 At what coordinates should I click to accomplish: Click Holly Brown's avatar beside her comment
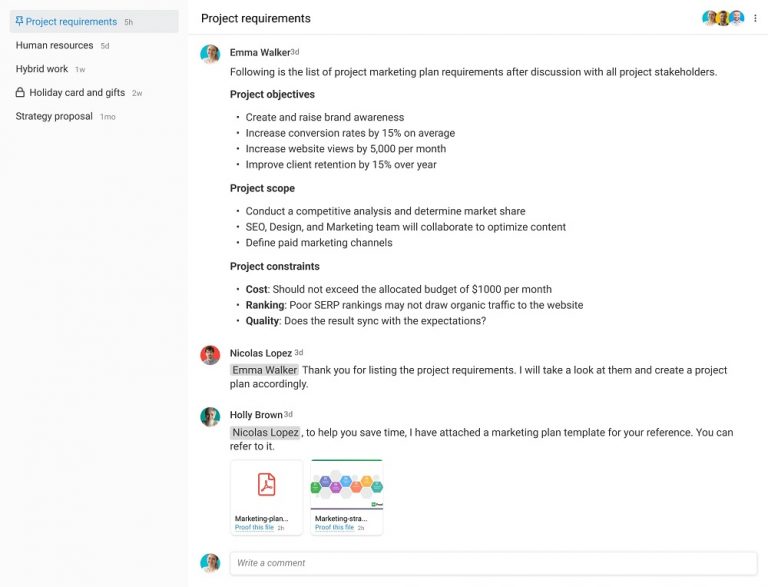coord(210,417)
